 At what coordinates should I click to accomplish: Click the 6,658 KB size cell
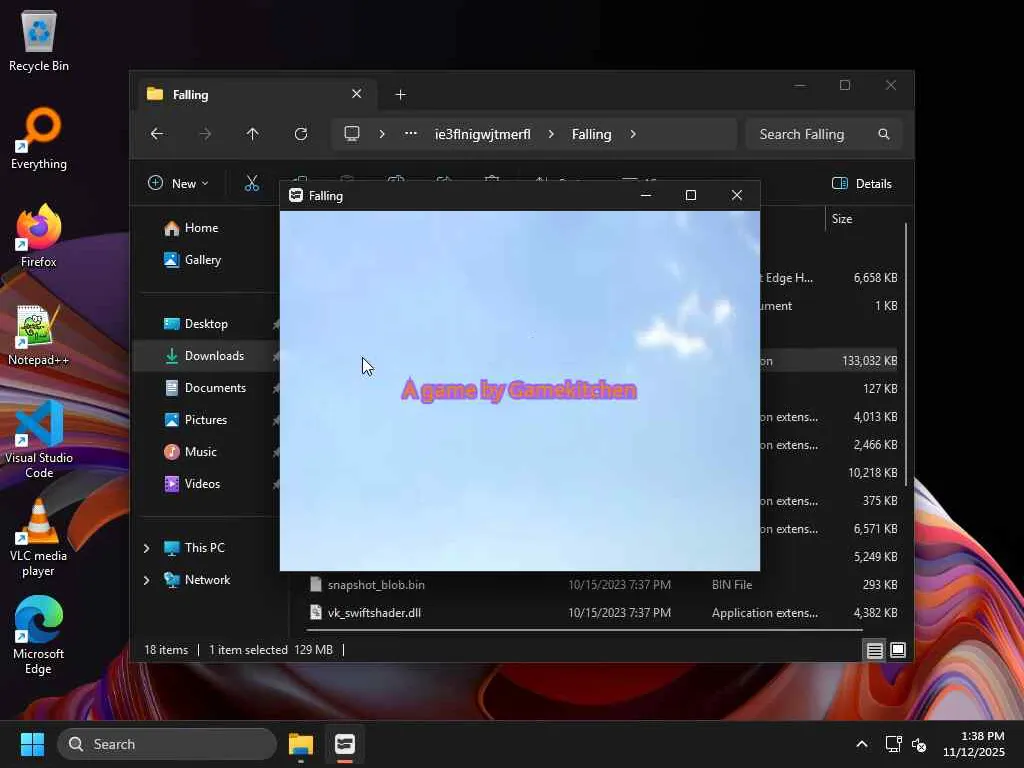click(875, 278)
